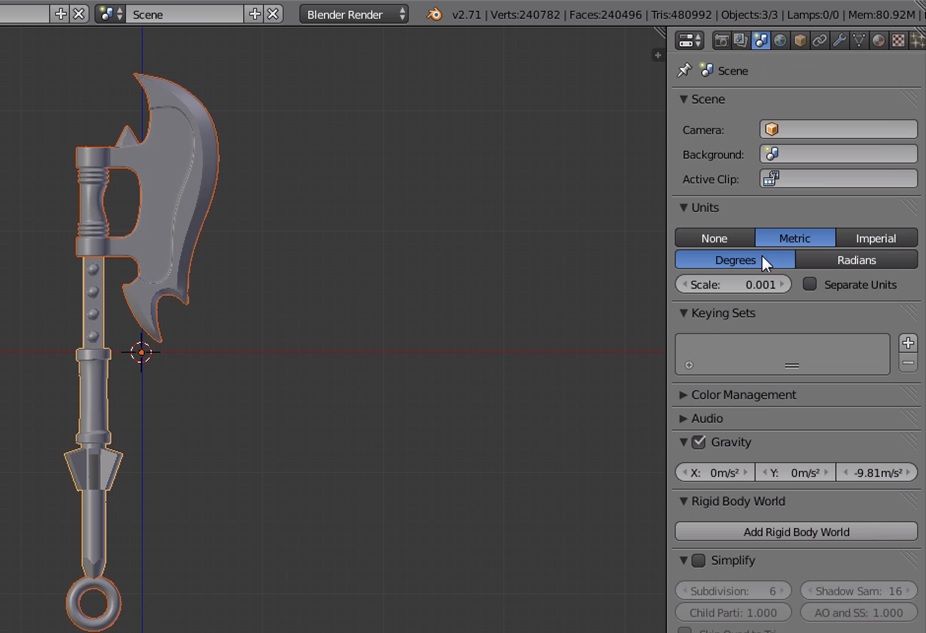This screenshot has height=633, width=926.
Task: Open the Texture properties tab (checker icon)
Action: pos(898,40)
